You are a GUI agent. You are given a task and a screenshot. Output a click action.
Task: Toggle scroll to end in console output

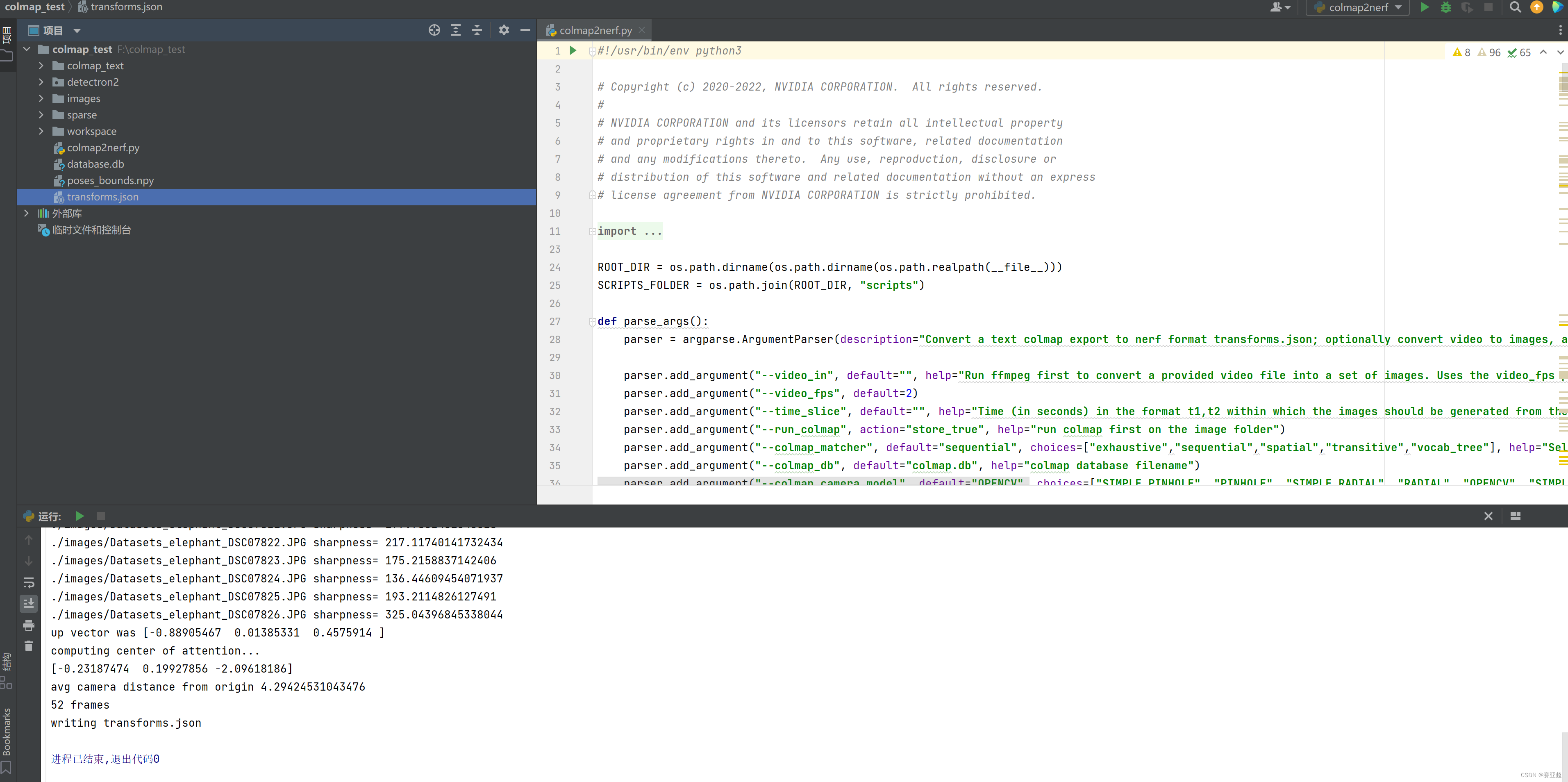(29, 603)
